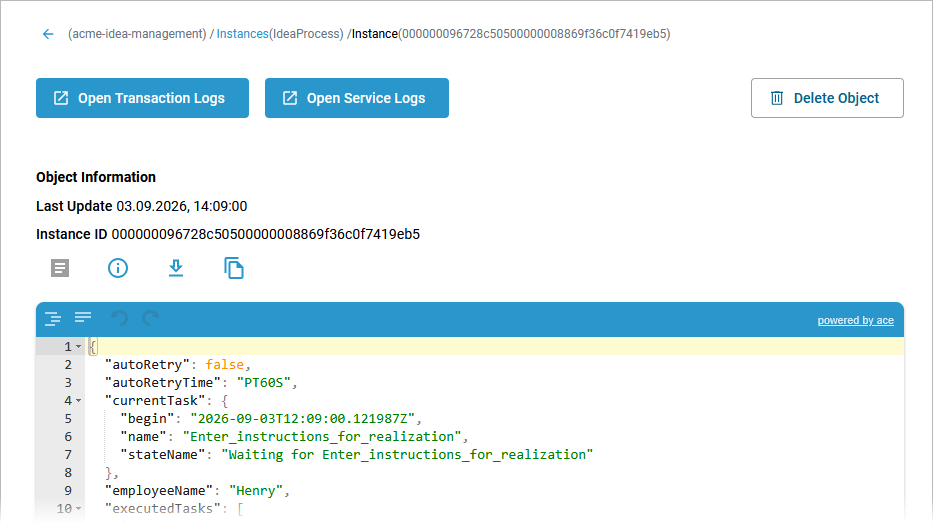The width and height of the screenshot is (933, 524).
Task: Click the Open Transaction Logs button
Action: (x=142, y=98)
